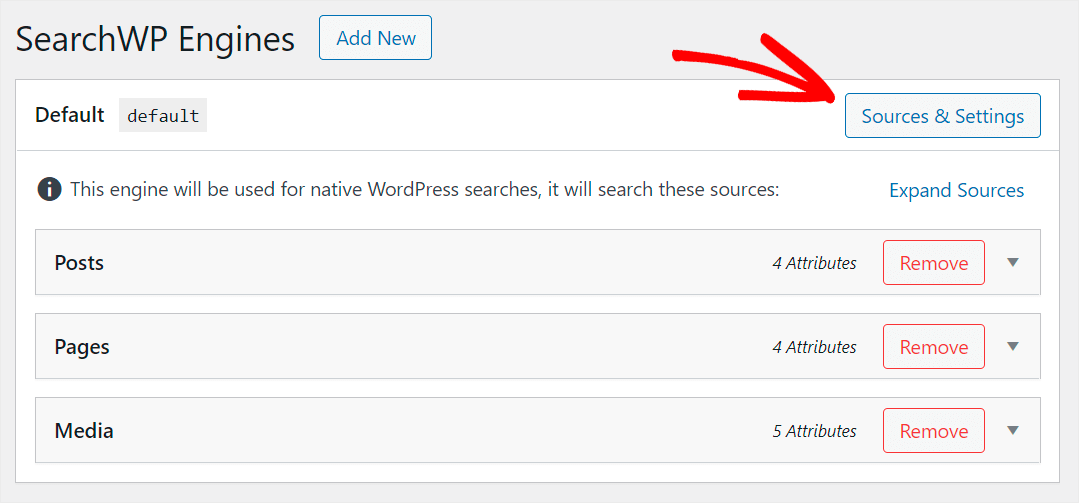Remove the Posts source

[x=934, y=262]
